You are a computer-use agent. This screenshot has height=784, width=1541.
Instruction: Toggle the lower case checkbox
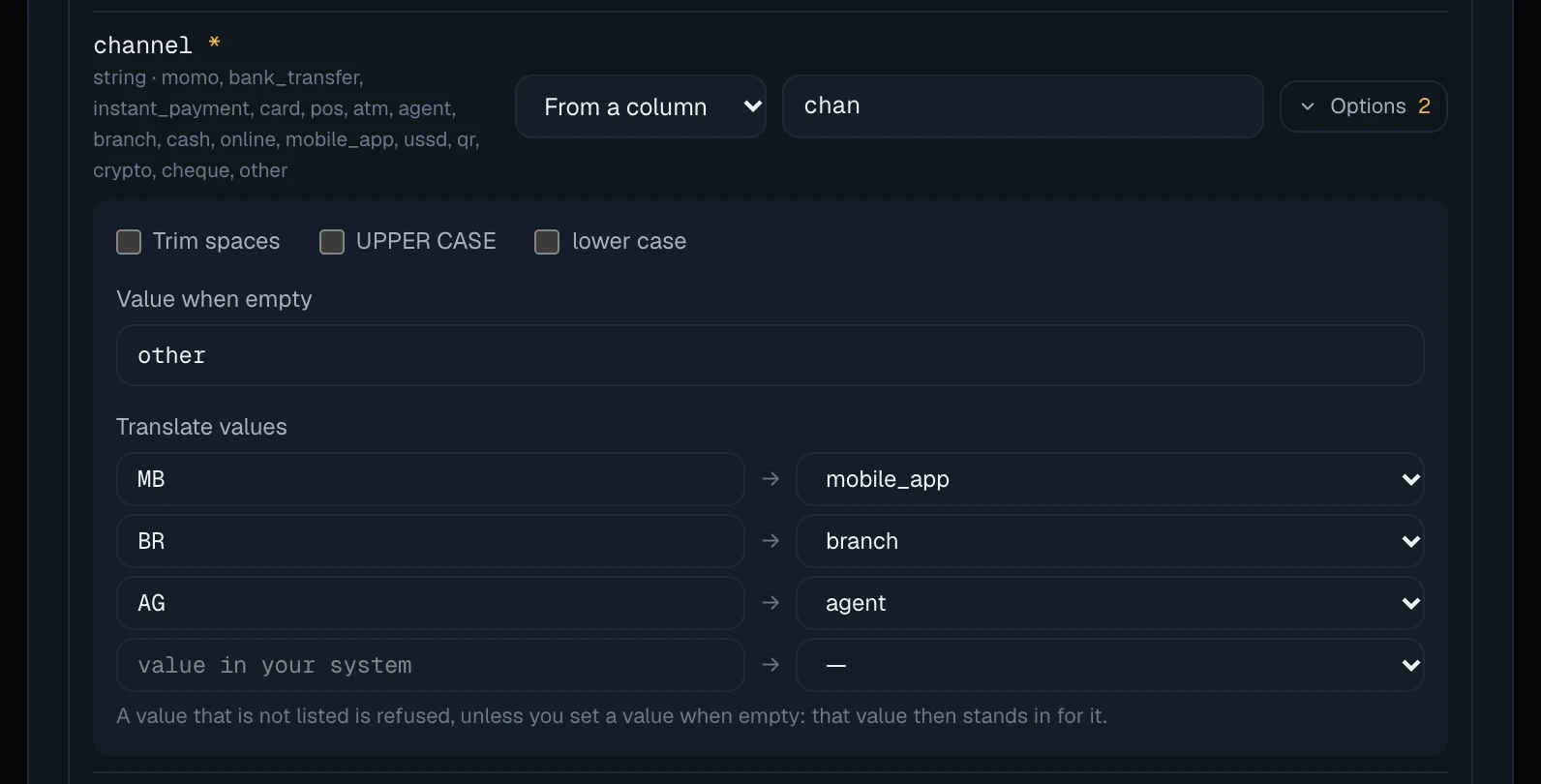(547, 242)
